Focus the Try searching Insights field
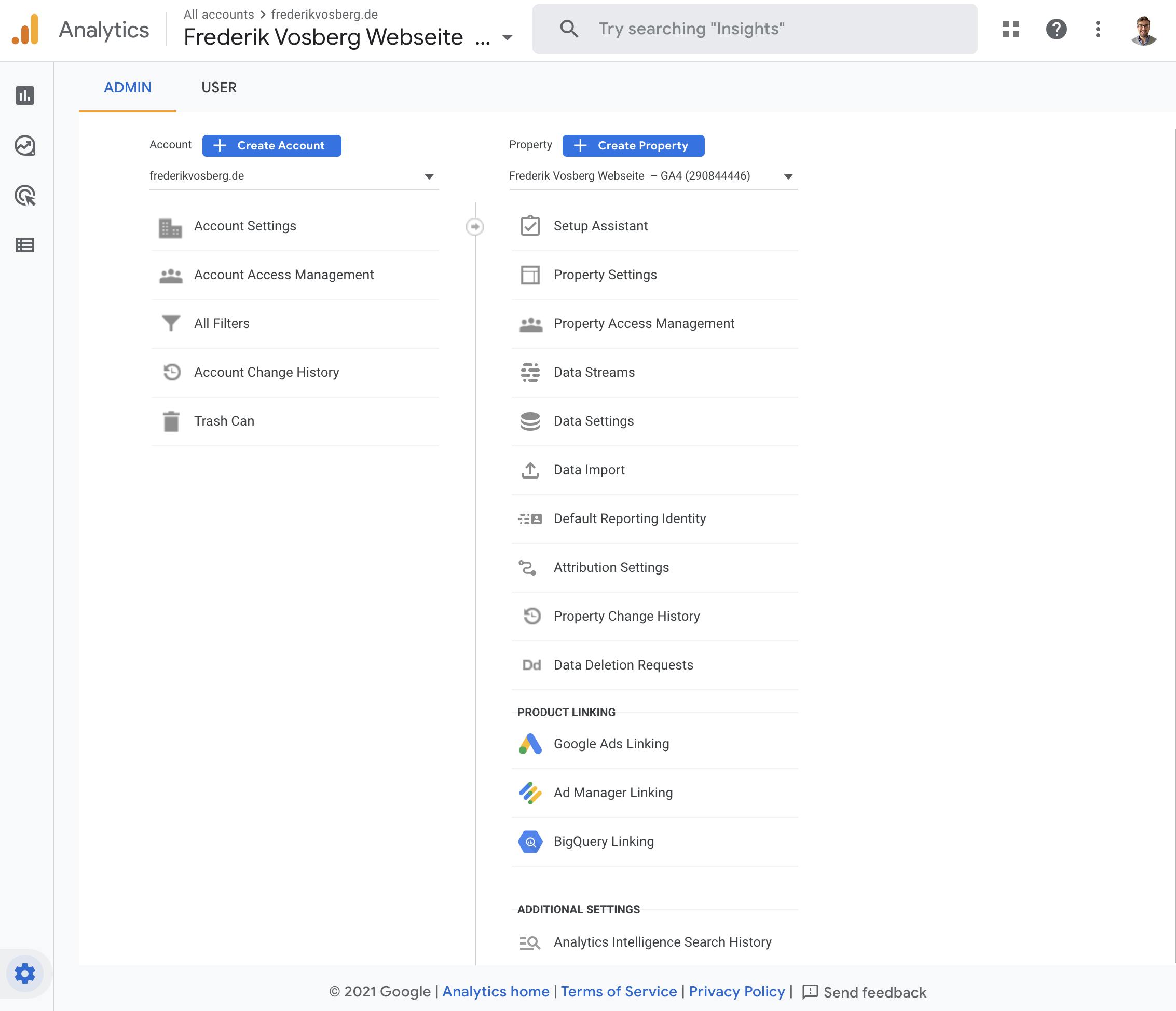The image size is (1176, 1011). point(755,29)
